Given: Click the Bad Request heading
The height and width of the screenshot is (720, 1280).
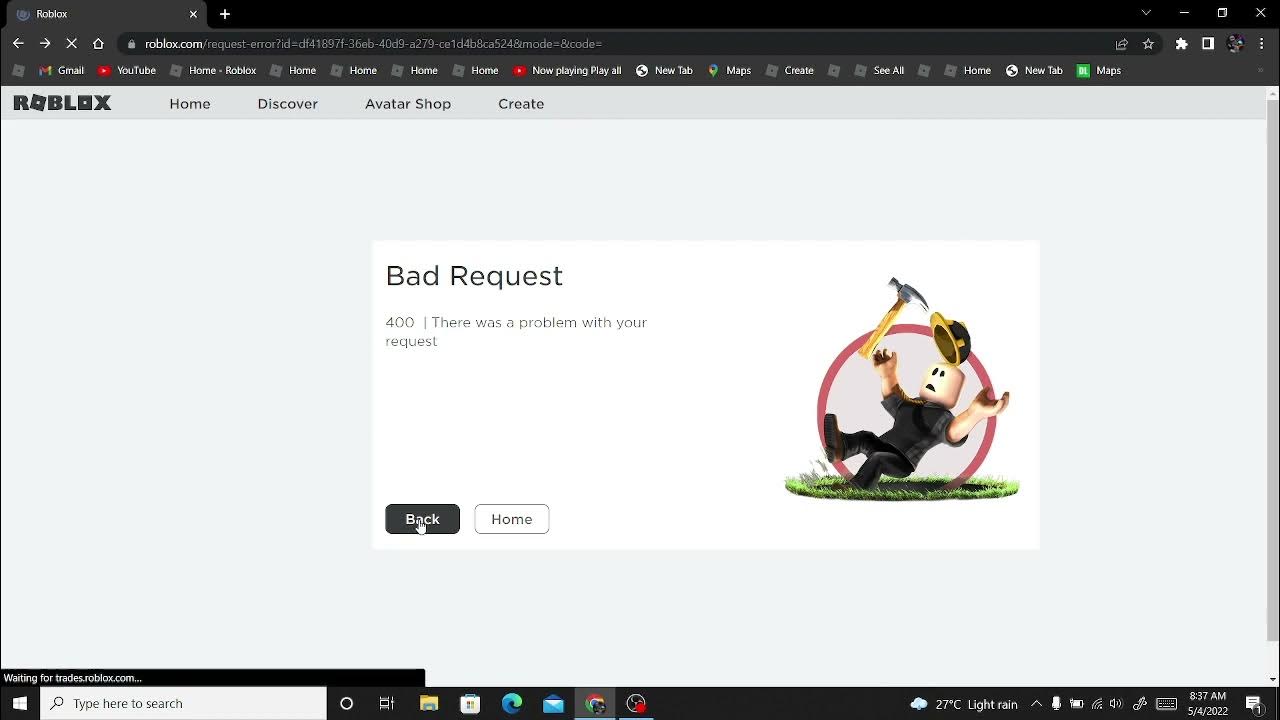Looking at the screenshot, I should tap(474, 276).
